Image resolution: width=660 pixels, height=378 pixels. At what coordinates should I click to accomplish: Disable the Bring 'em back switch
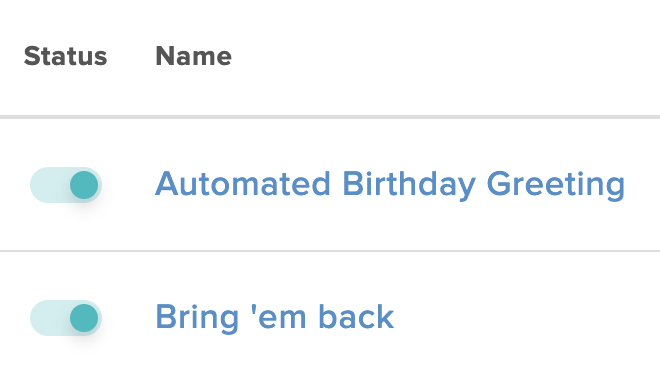tap(66, 318)
